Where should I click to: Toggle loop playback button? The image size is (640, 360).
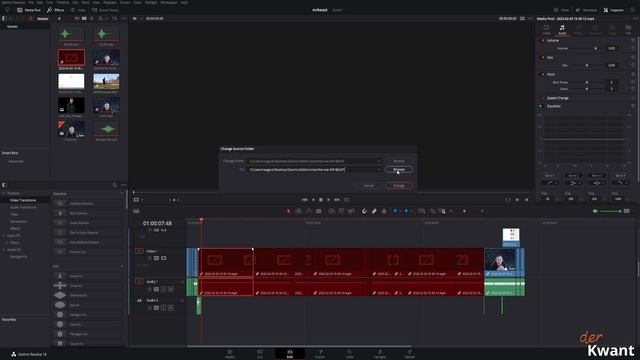[347, 200]
